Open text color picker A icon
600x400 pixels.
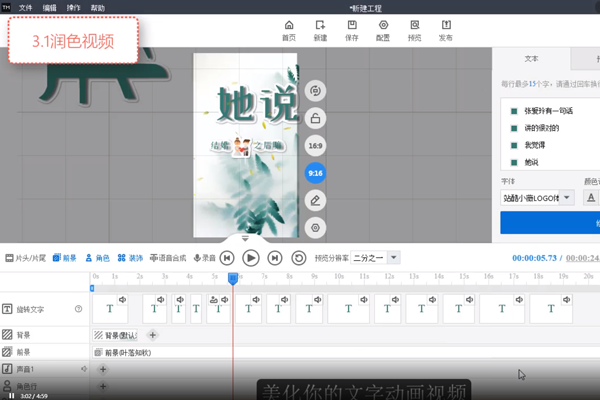click(x=591, y=198)
